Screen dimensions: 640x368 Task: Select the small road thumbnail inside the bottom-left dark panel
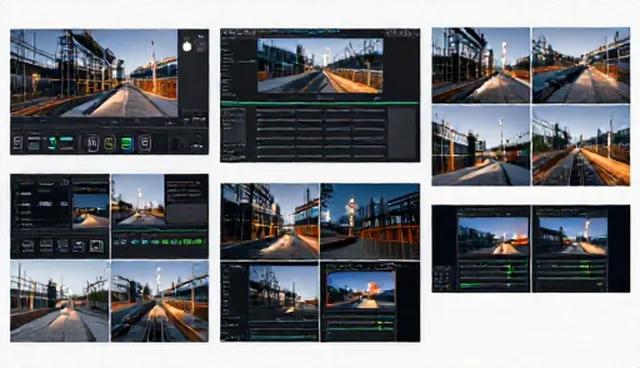click(x=91, y=211)
